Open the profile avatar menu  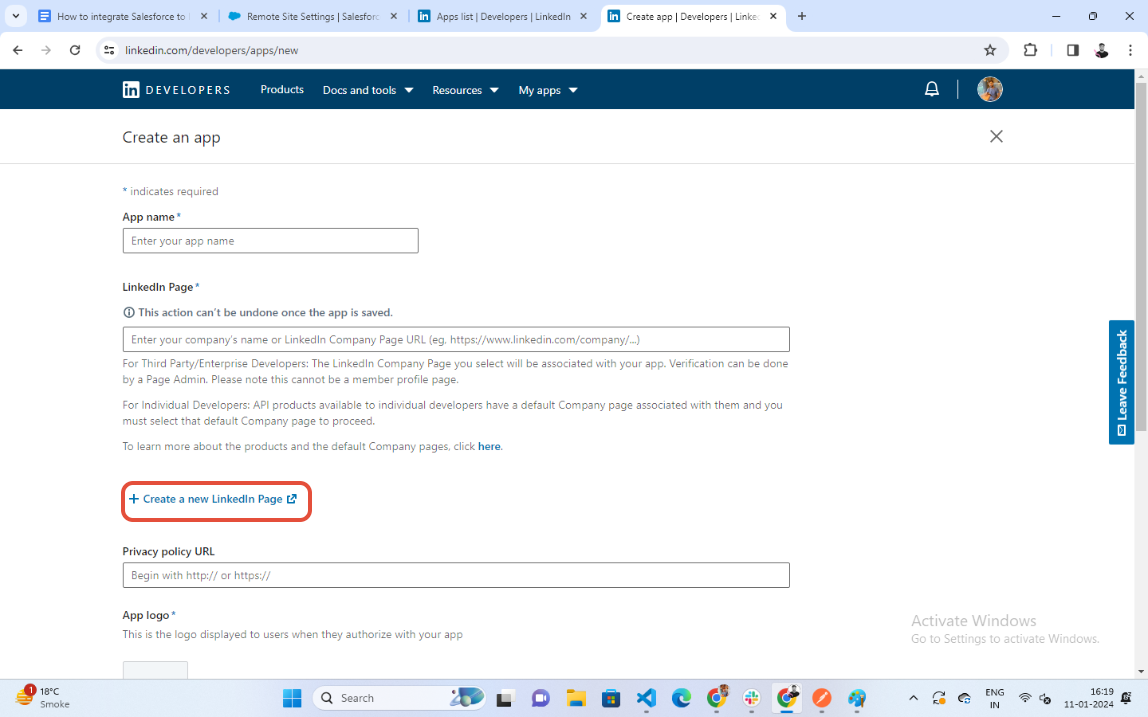(990, 89)
